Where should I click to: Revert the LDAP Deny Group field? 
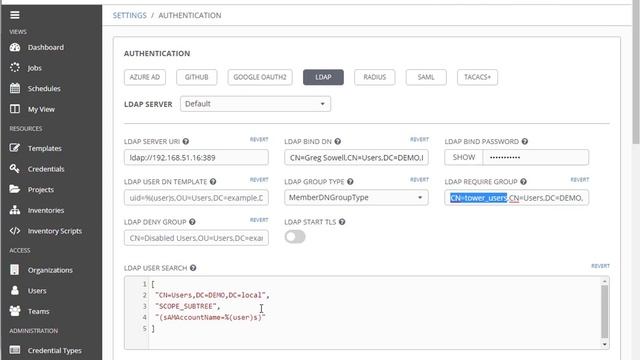pyautogui.click(x=259, y=220)
